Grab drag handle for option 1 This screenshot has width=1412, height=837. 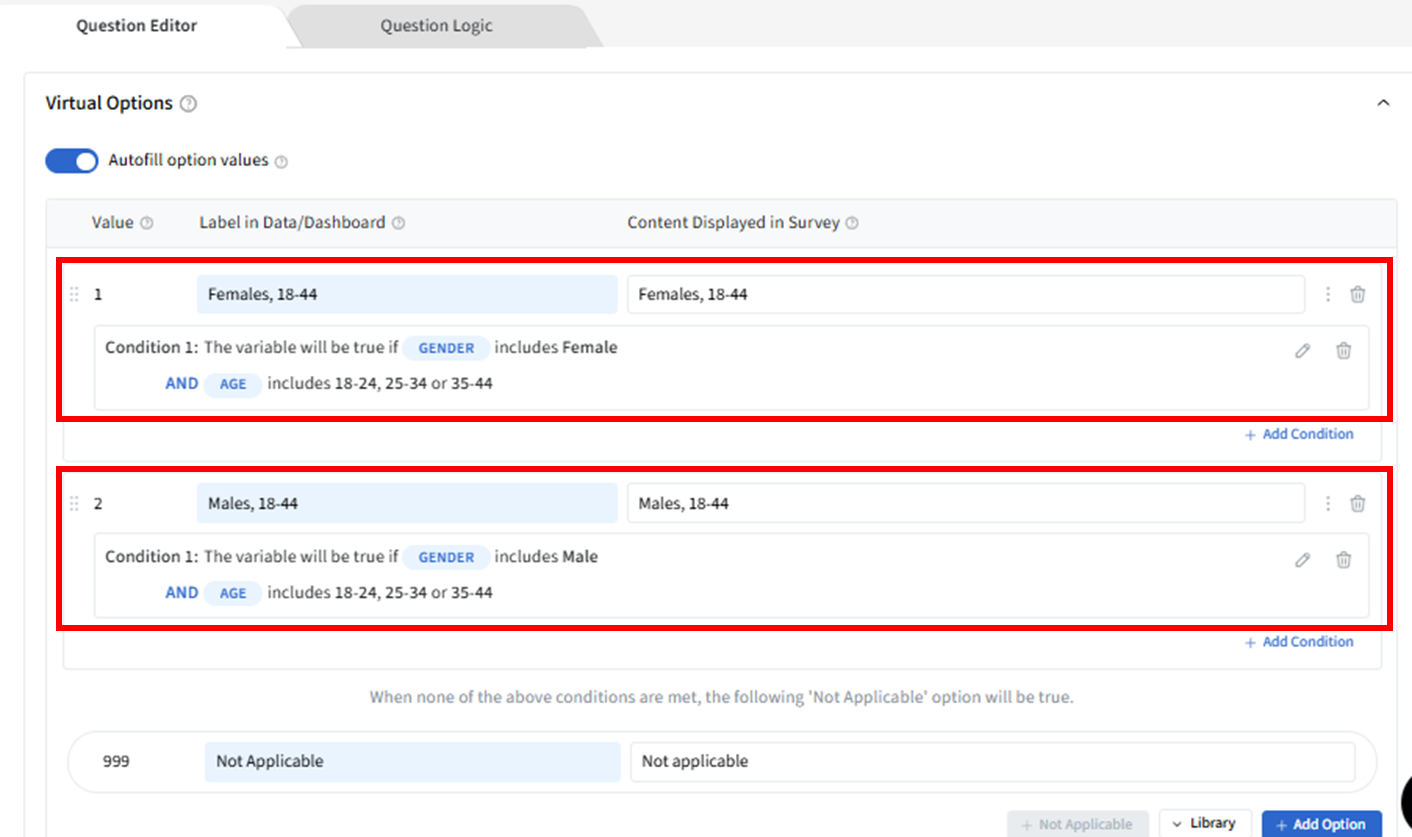(73, 295)
